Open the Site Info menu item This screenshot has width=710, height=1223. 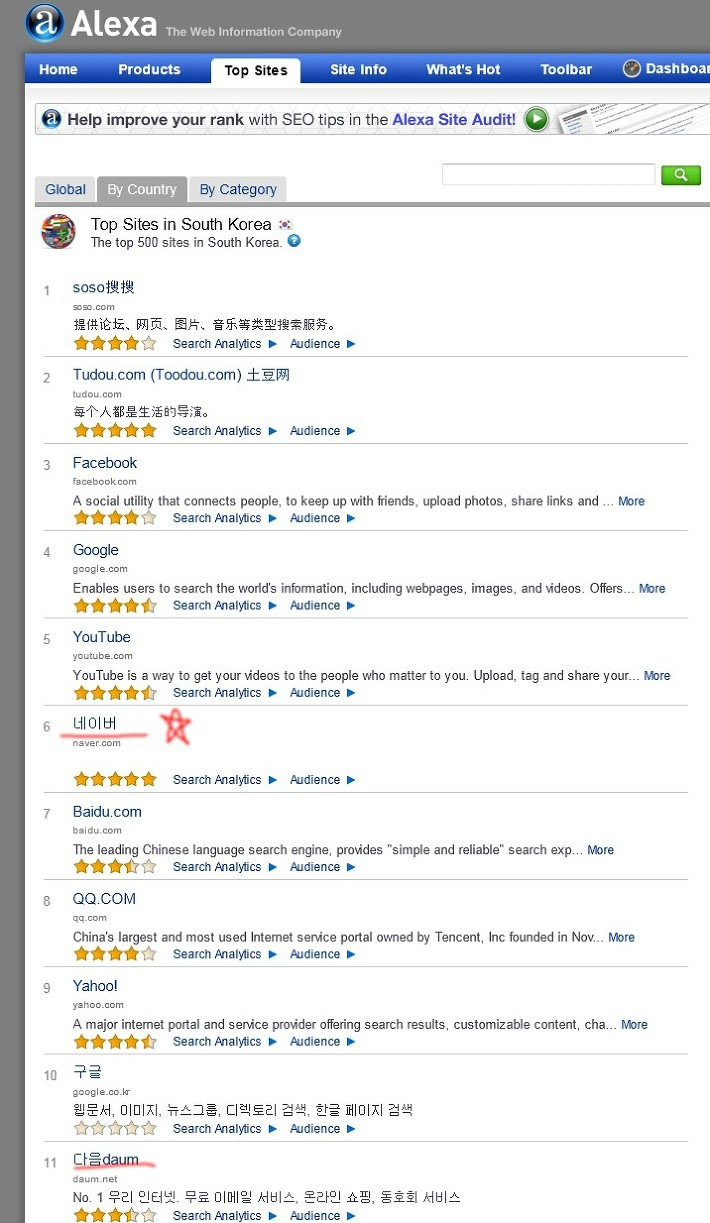358,69
